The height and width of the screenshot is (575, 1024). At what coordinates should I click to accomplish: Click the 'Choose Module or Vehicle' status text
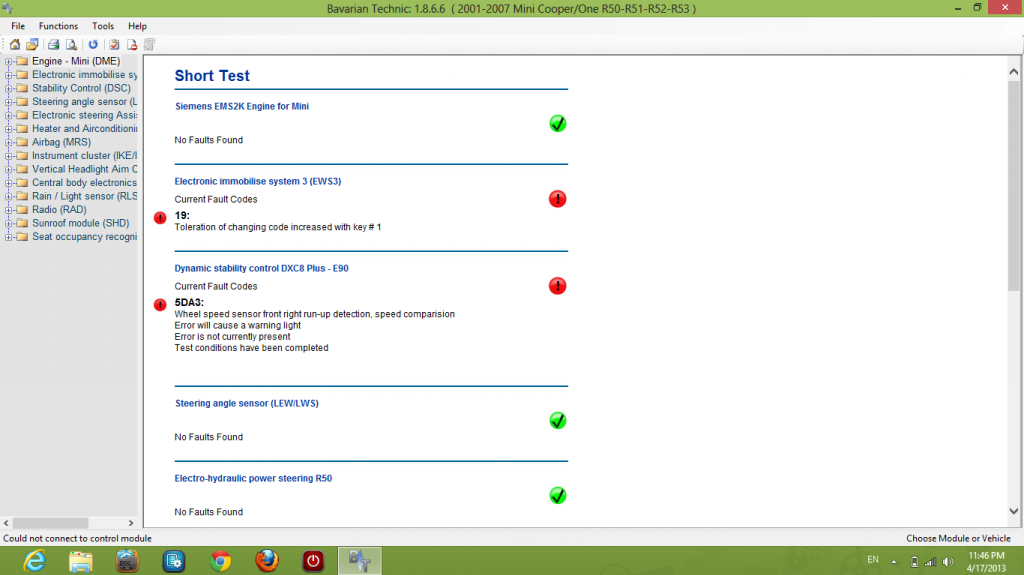958,538
